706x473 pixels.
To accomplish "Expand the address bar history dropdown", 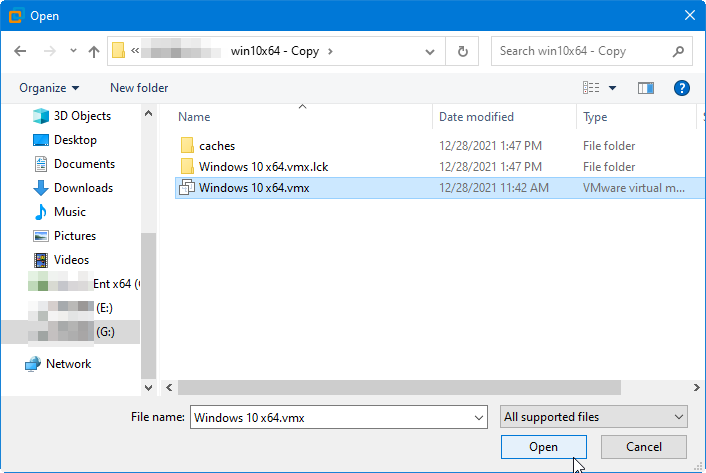I will pos(430,51).
